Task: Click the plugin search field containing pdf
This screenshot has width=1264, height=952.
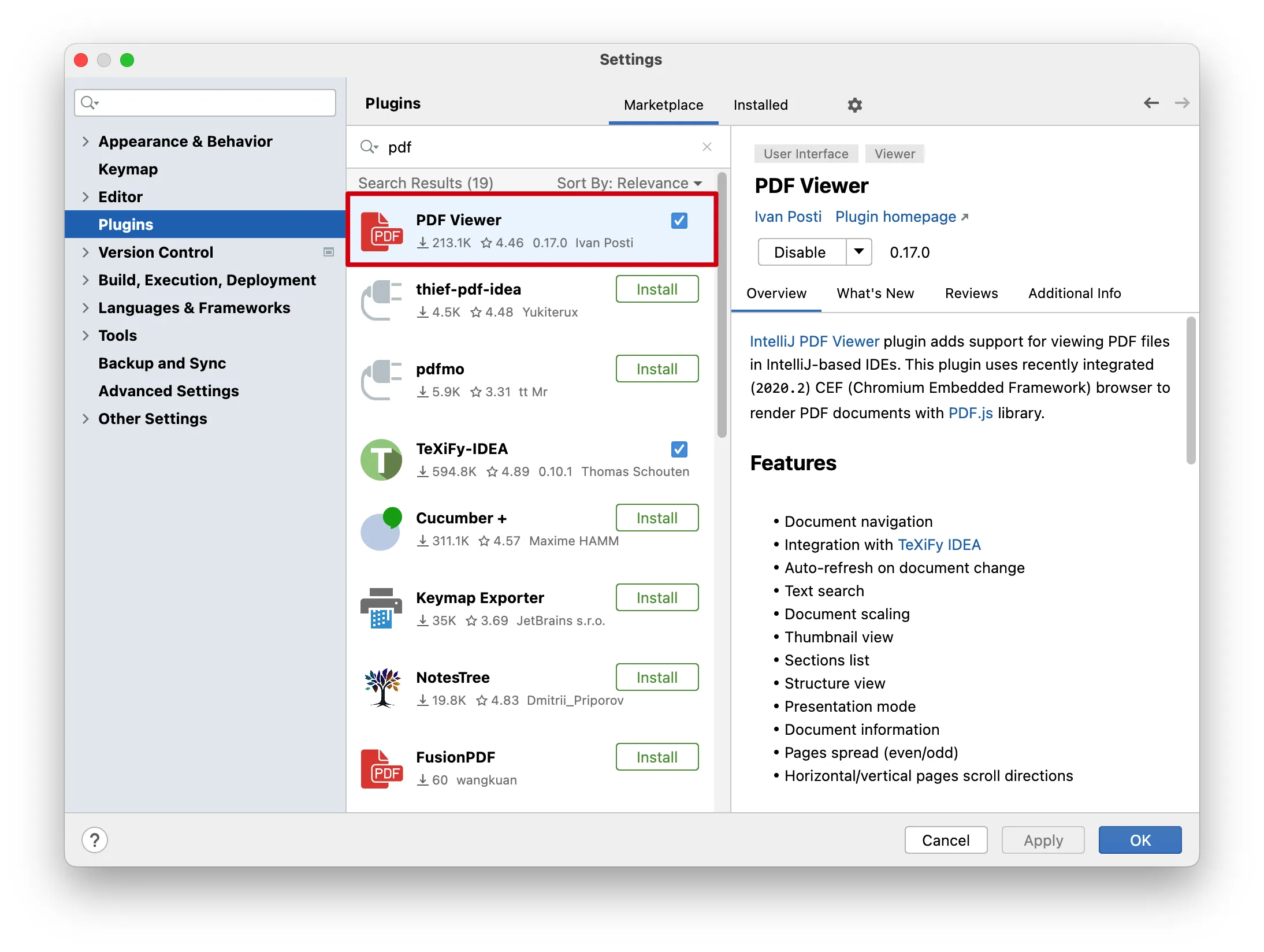Action: click(x=537, y=147)
